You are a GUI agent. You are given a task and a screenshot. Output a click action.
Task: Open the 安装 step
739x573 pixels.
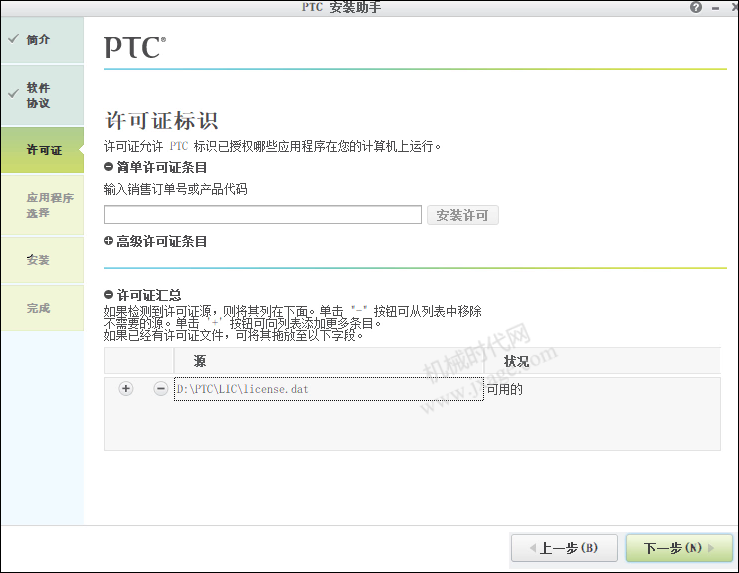coord(42,260)
